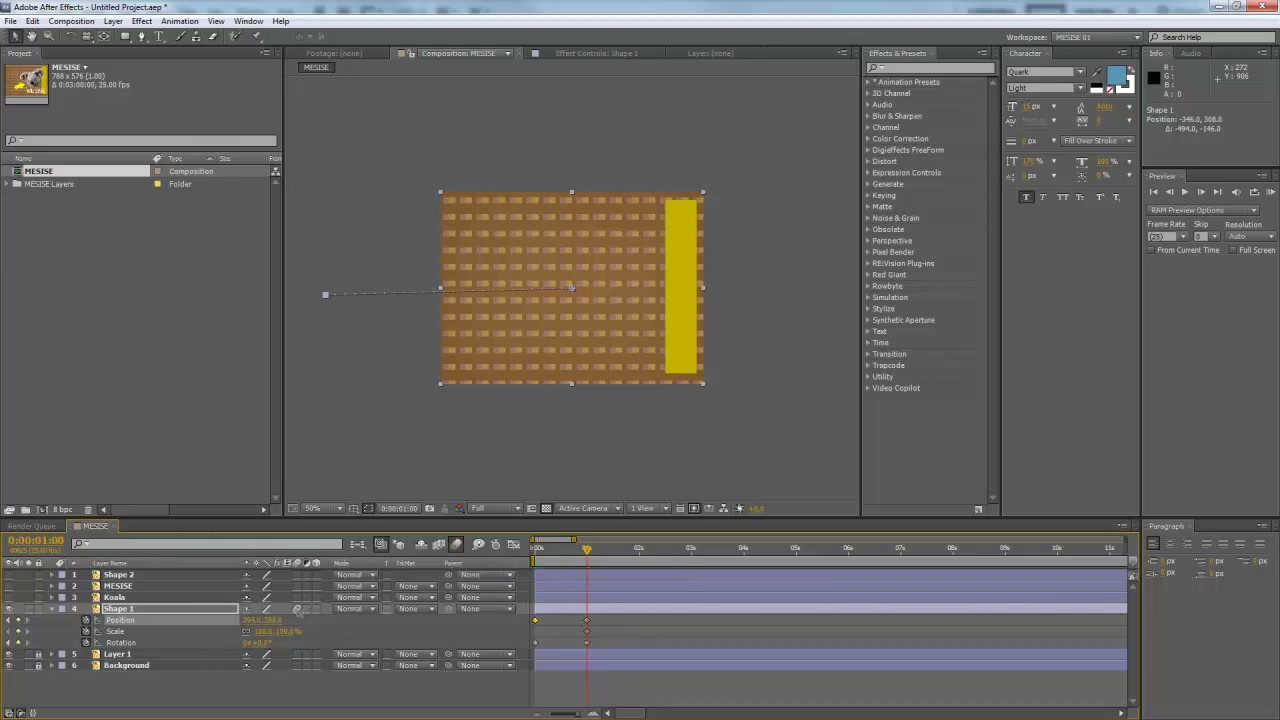Open the Workspace dropdown
The height and width of the screenshot is (720, 1280).
coord(1096,37)
